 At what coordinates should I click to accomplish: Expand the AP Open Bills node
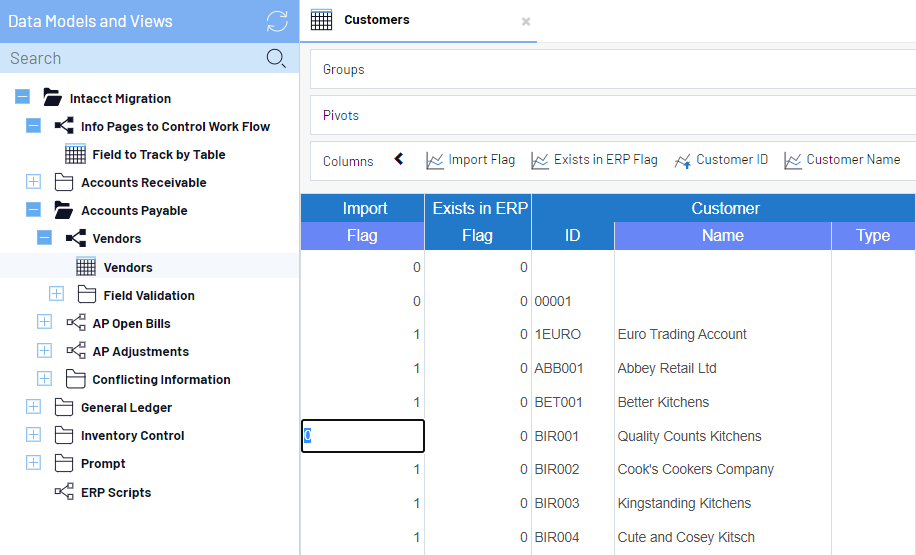44,323
